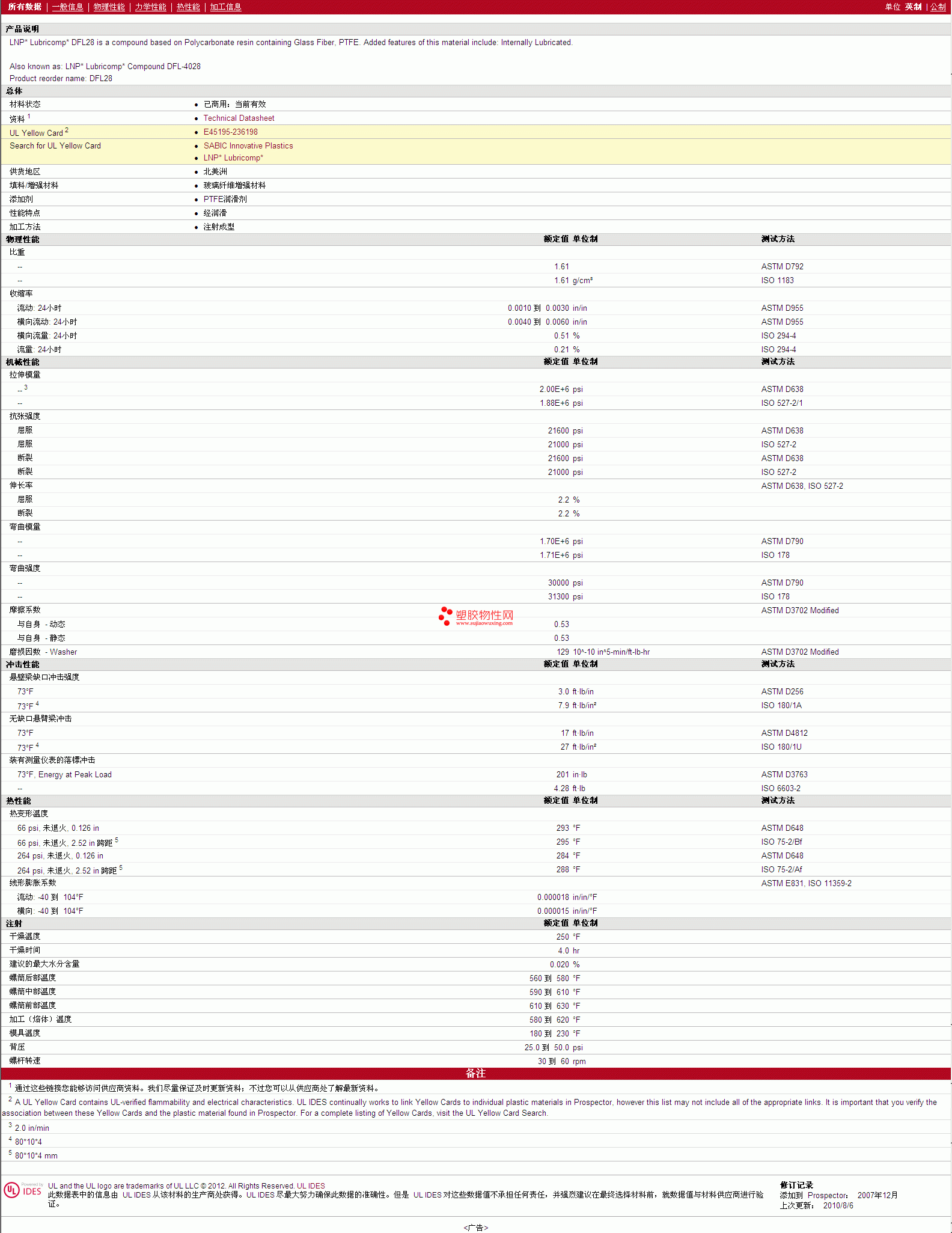Click the ISO 1183 test method
Viewport: 952px width, 1233px height.
click(x=777, y=281)
